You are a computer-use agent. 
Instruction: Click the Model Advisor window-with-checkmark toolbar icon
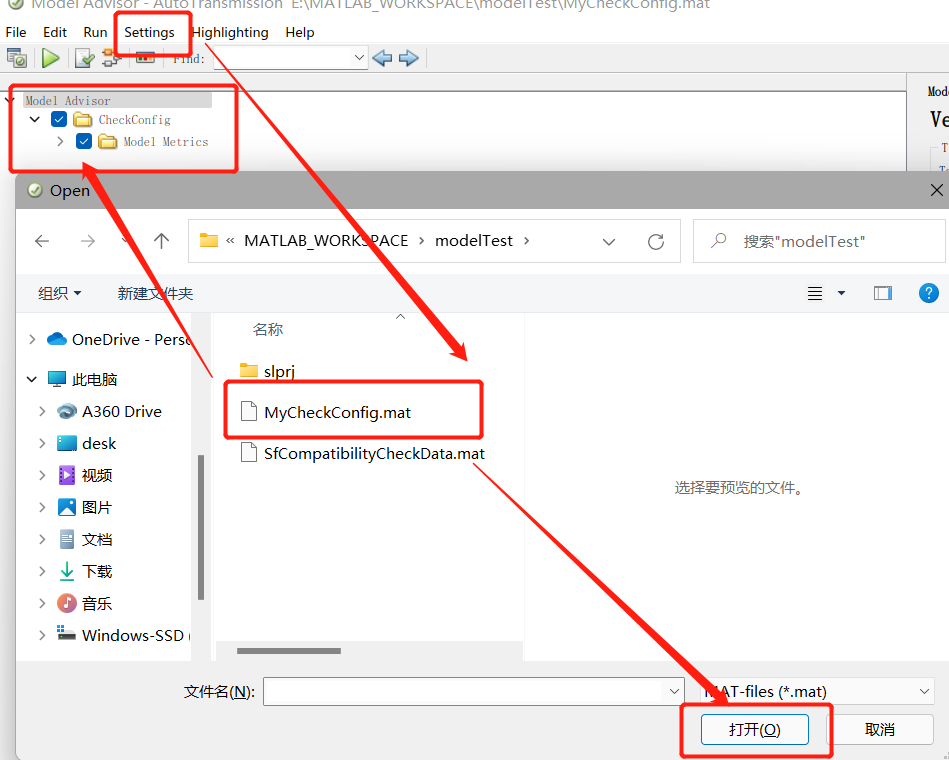[x=17, y=58]
